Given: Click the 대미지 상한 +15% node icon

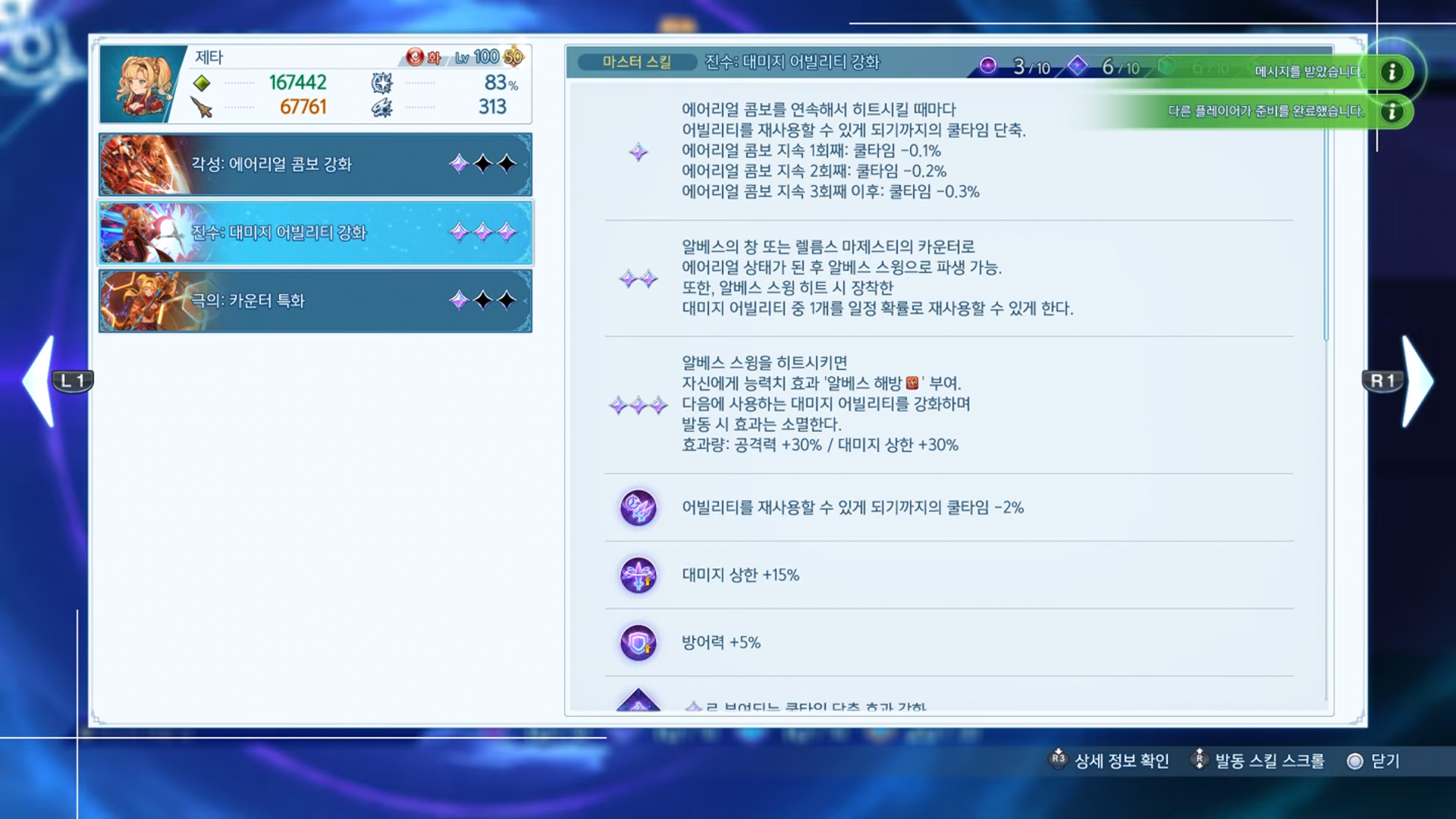Looking at the screenshot, I should tap(639, 575).
